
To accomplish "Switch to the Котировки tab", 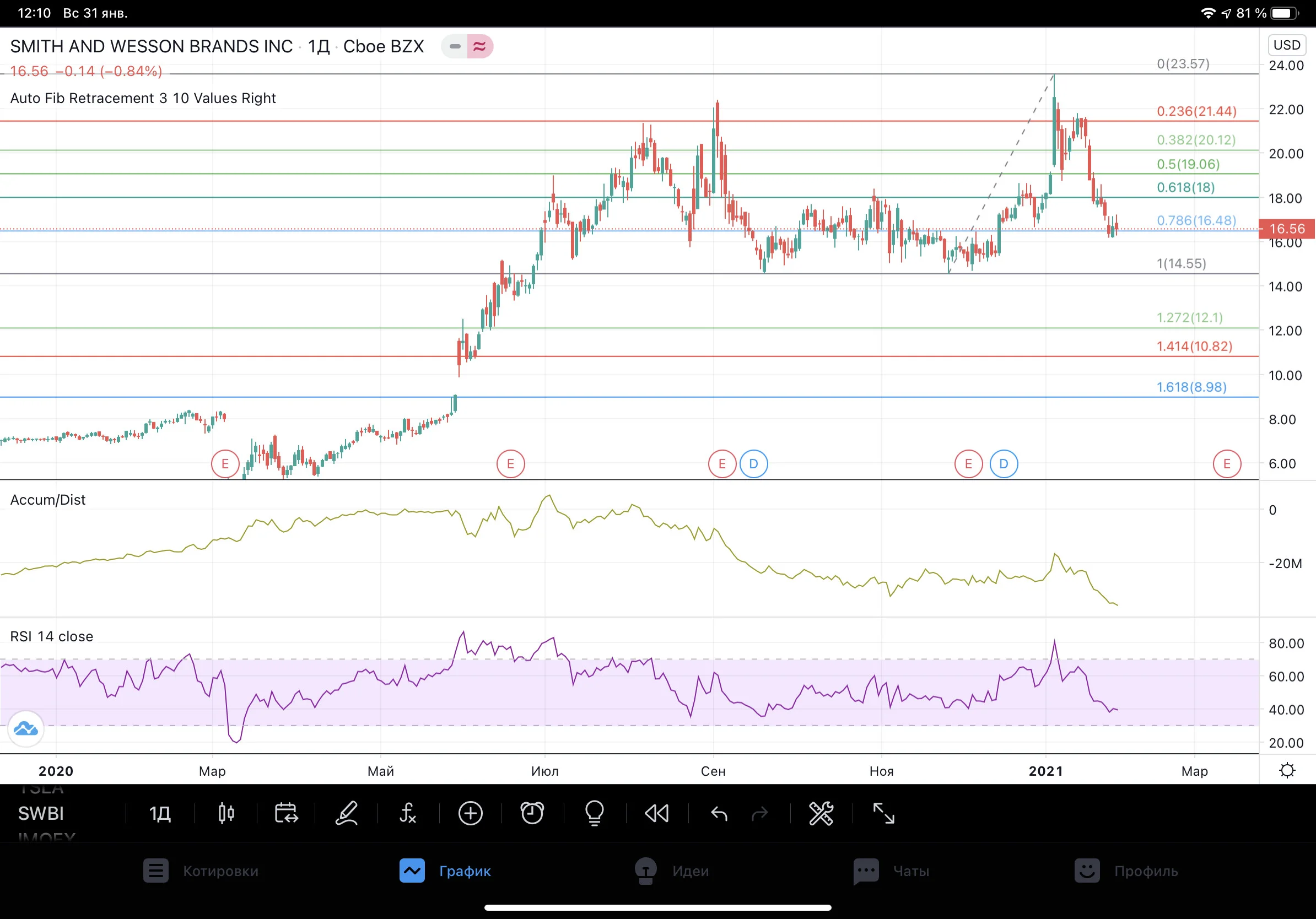I will (x=201, y=871).
